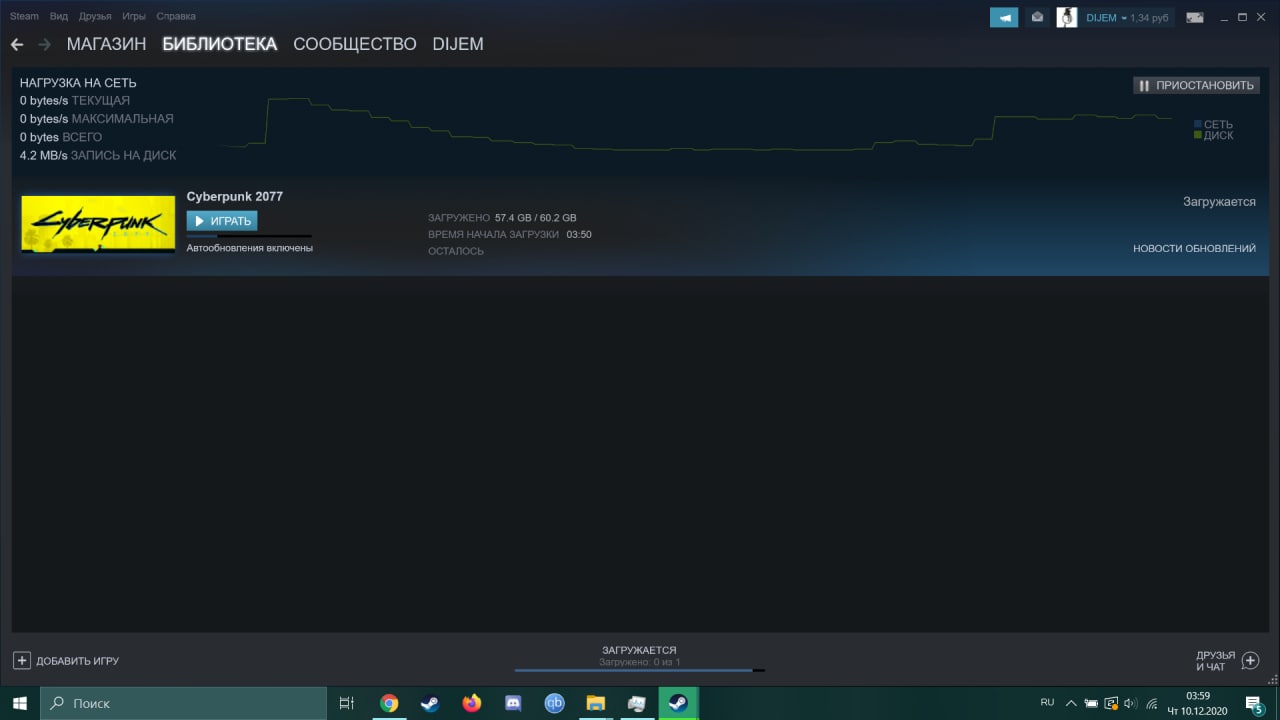Open the Cyberpunk 2077 title link
The image size is (1280, 720).
(234, 196)
